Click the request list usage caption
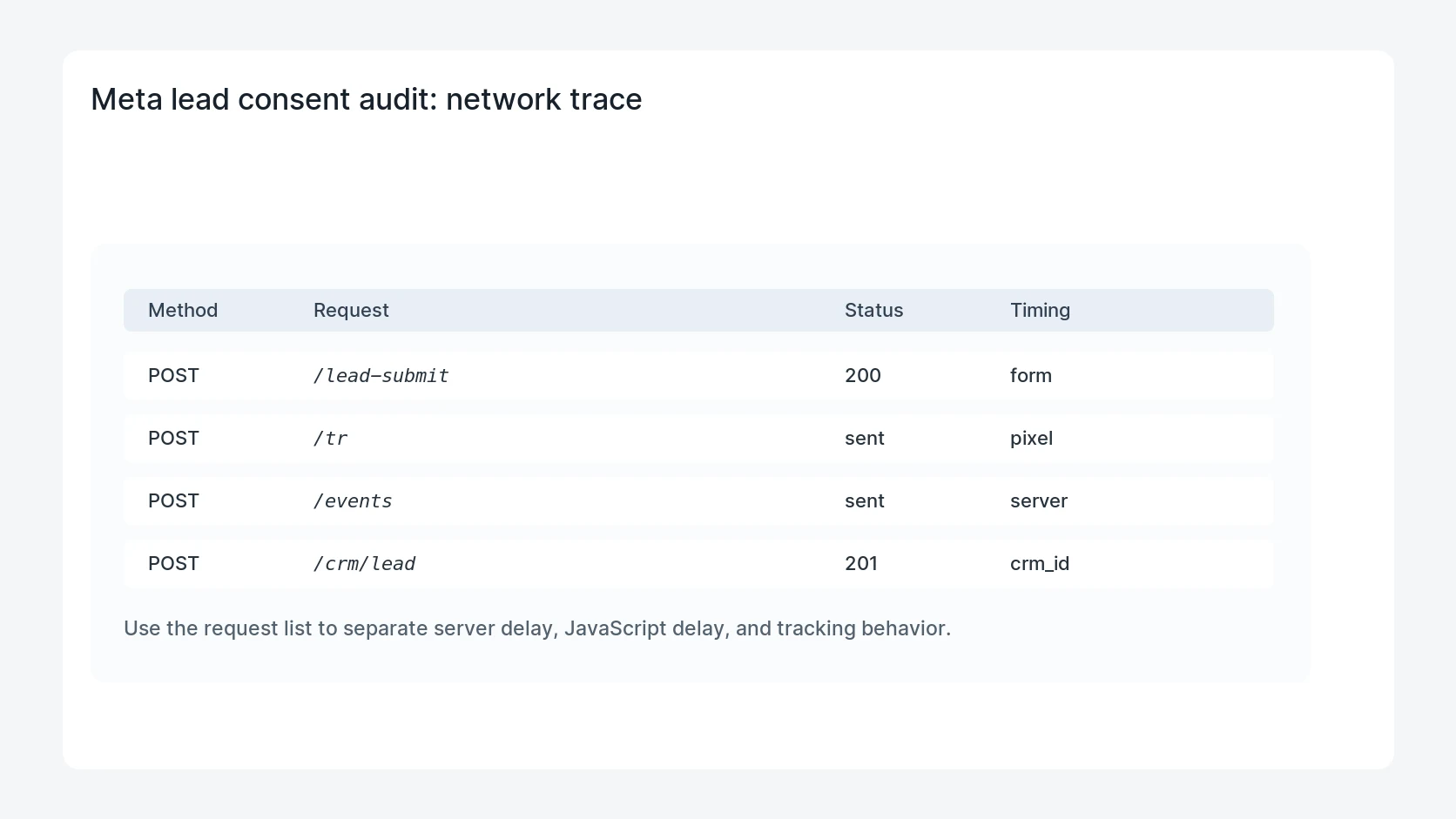1456x819 pixels. pos(537,628)
